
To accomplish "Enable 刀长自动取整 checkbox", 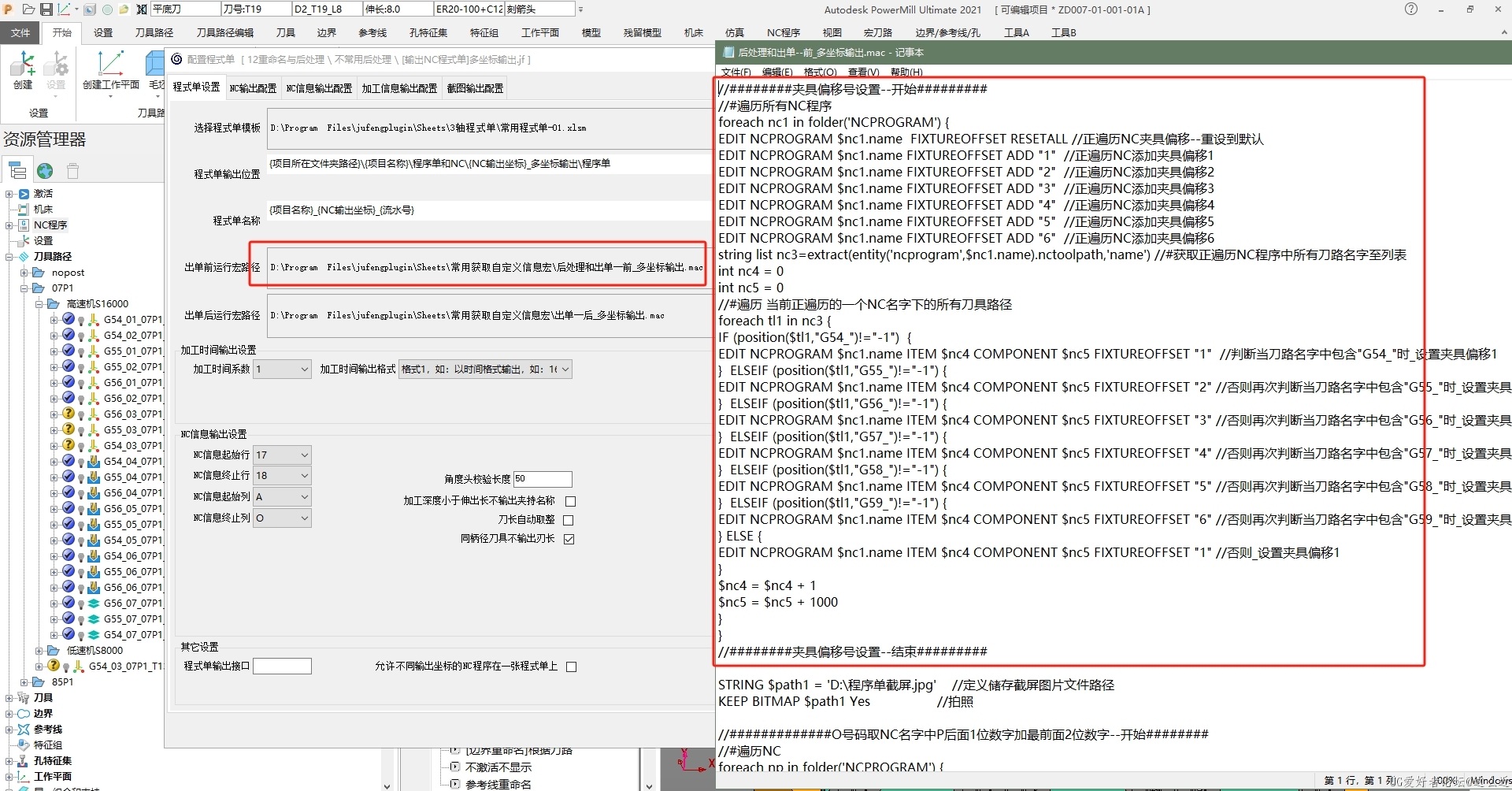I will pos(569,520).
